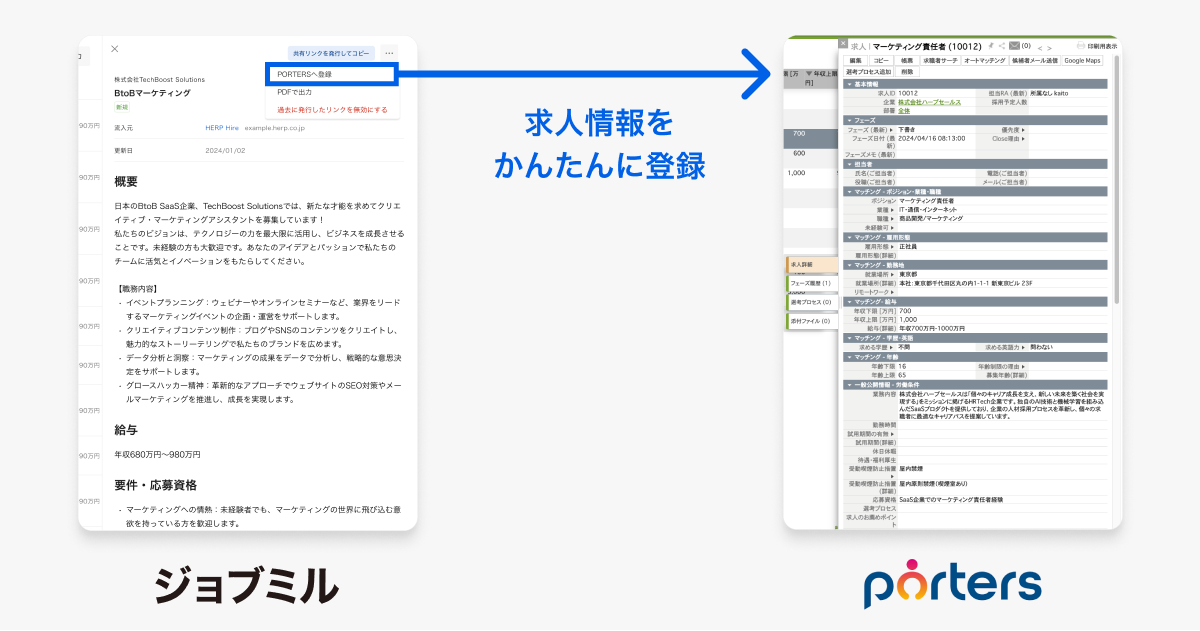The width and height of the screenshot is (1200, 631).
Task: Switch to 添付ファイル (0) side tab
Action: click(810, 322)
